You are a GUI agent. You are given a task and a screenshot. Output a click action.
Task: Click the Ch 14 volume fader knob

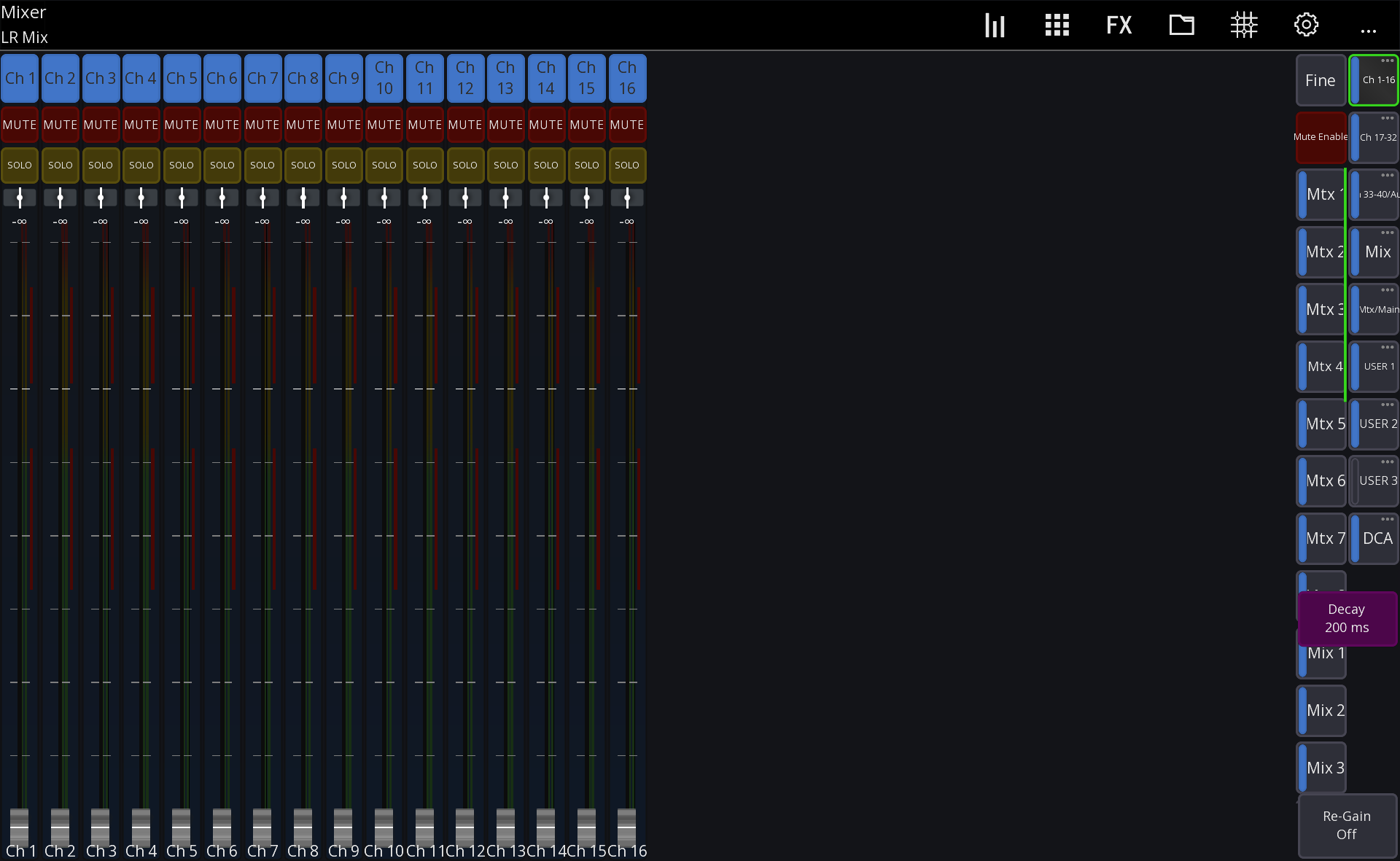[x=545, y=826]
